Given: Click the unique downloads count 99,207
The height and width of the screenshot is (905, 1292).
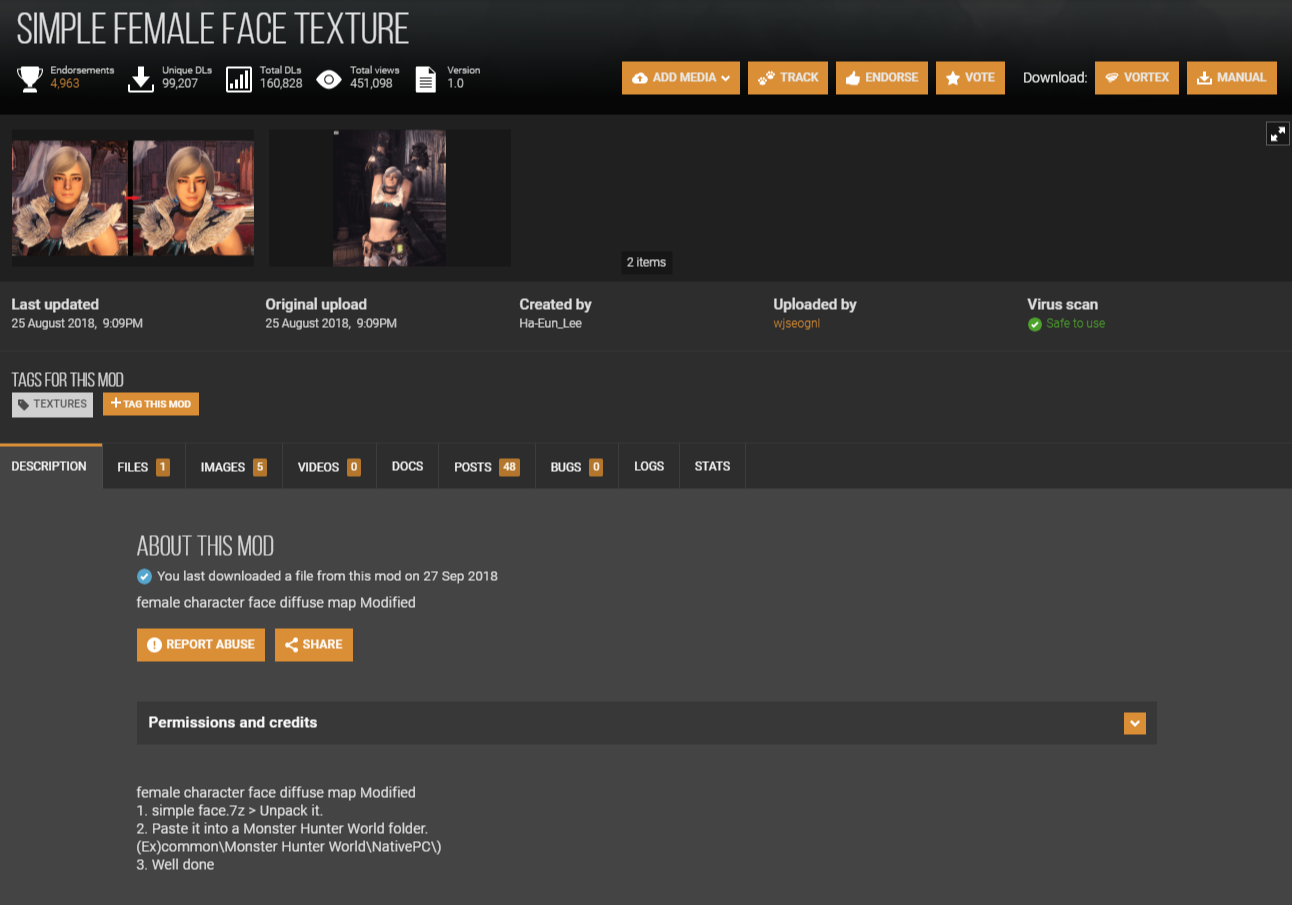Looking at the screenshot, I should [180, 84].
